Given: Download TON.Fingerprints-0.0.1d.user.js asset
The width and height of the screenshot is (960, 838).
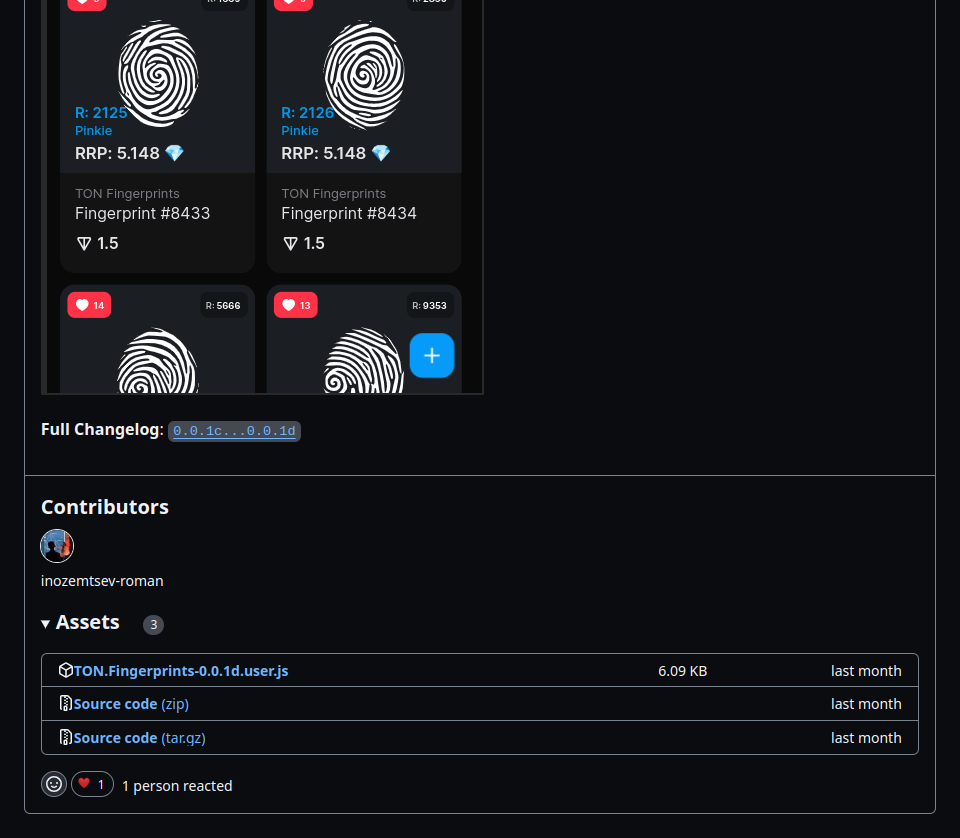Looking at the screenshot, I should pyautogui.click(x=181, y=671).
